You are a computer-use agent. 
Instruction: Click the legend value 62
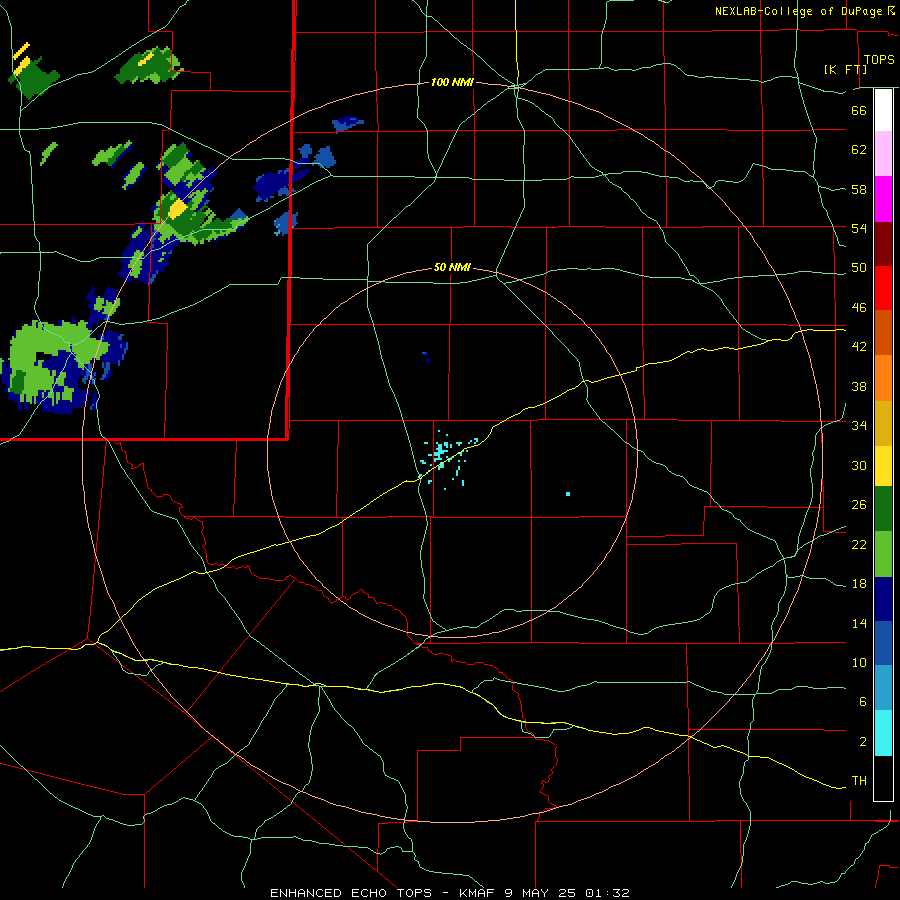coord(859,150)
